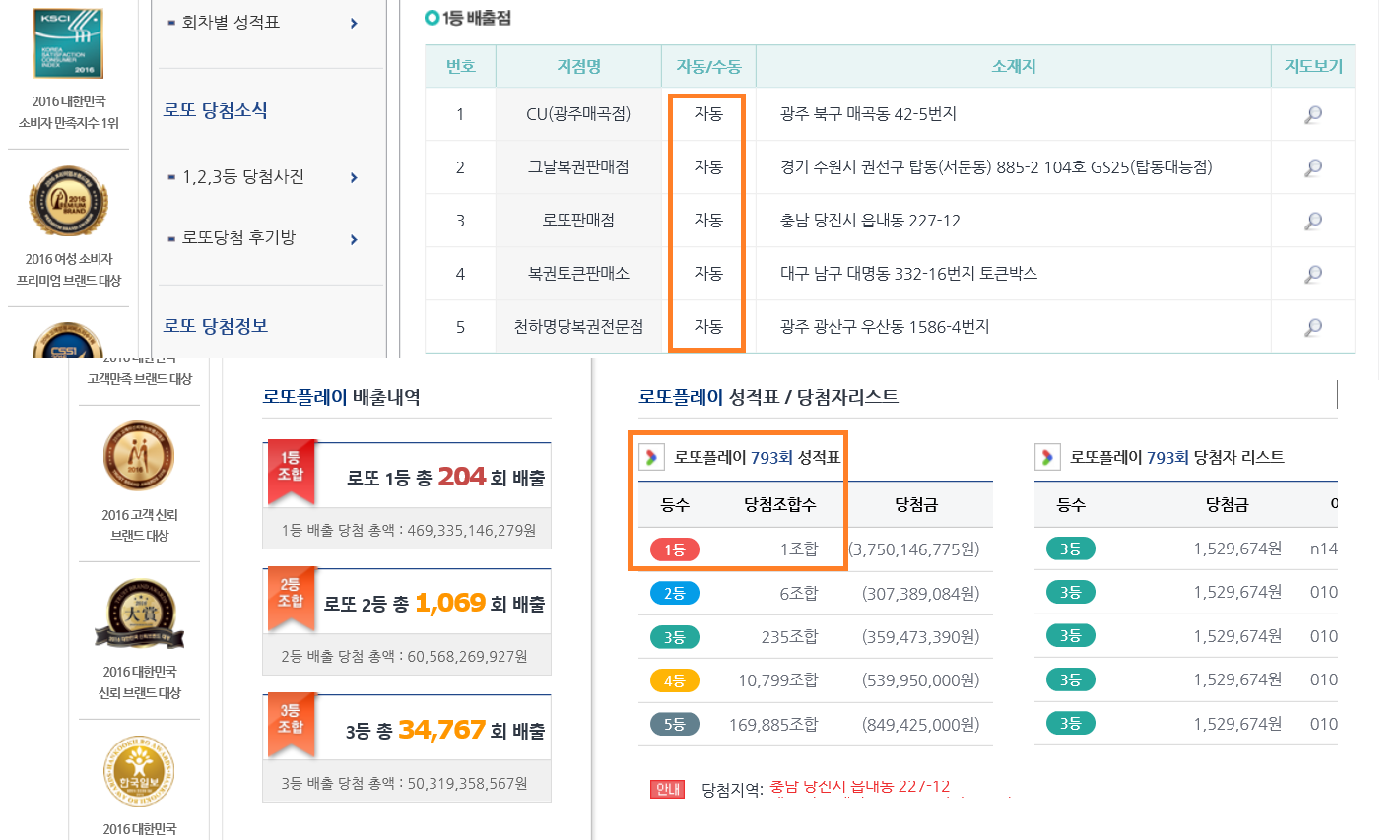Open the 로또 당첨소식 menu section
The width and height of the screenshot is (1400, 840).
coord(216,111)
